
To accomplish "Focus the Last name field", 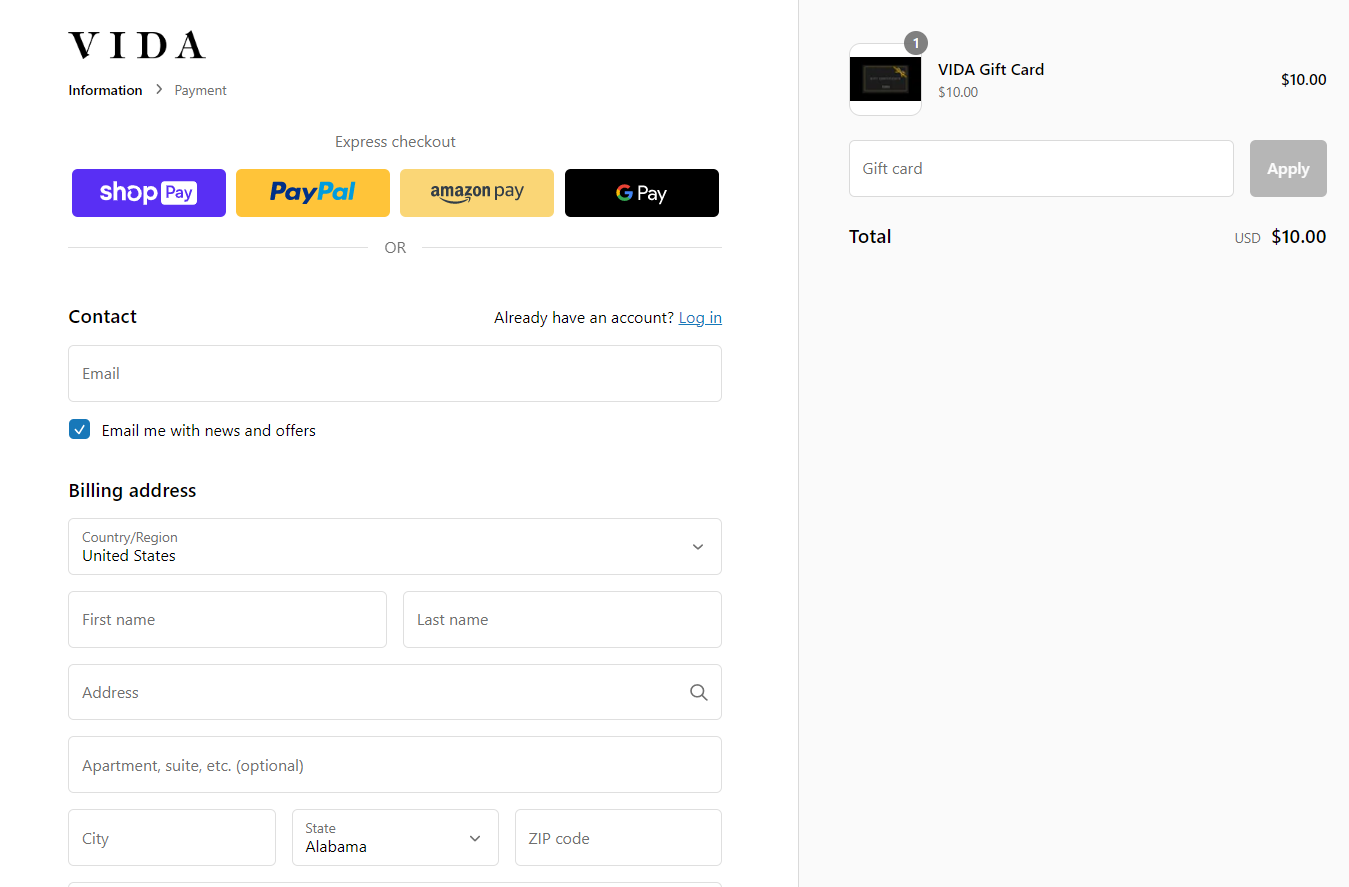I will (562, 619).
